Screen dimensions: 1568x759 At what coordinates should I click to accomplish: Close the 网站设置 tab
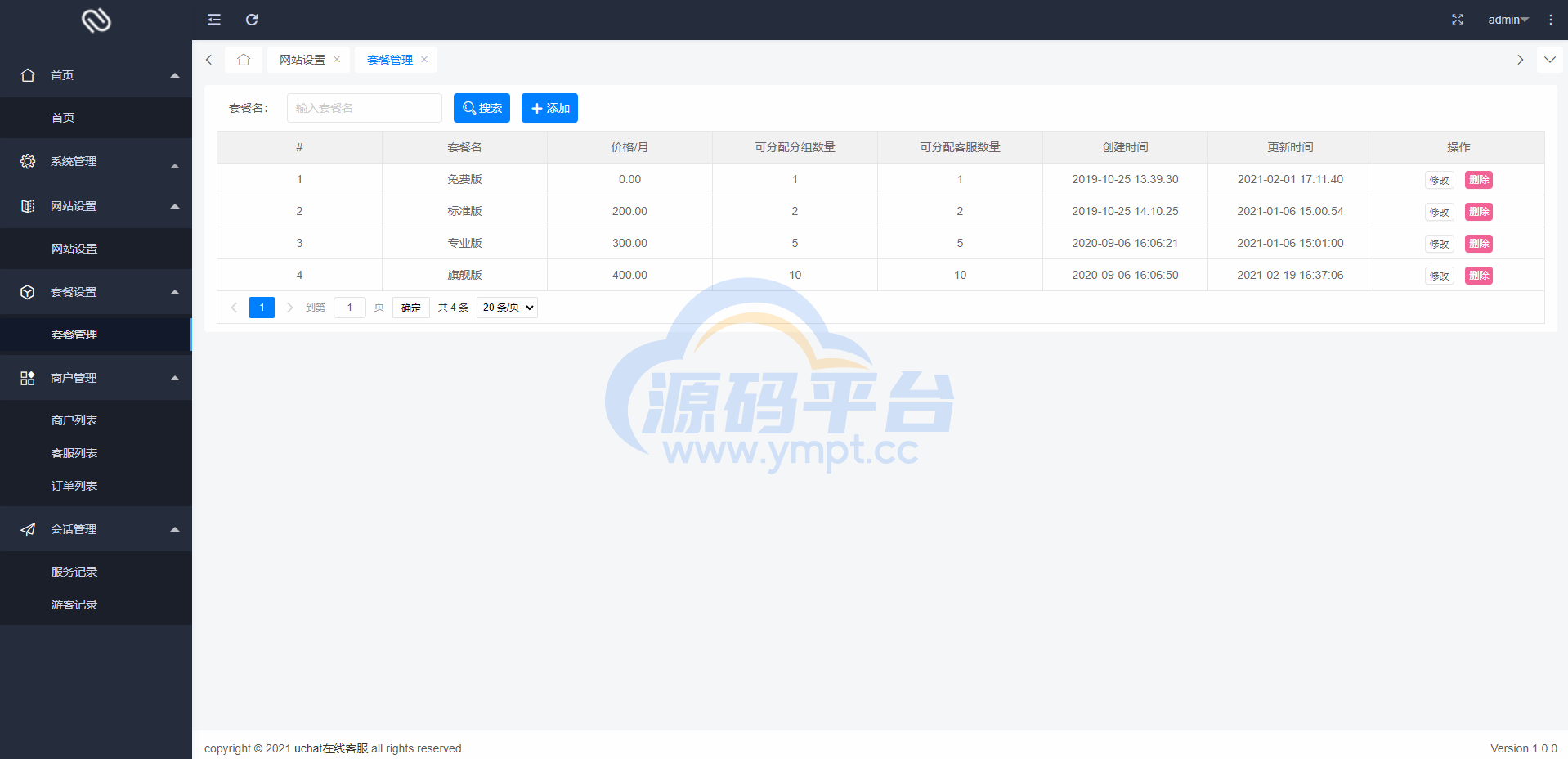pyautogui.click(x=337, y=60)
